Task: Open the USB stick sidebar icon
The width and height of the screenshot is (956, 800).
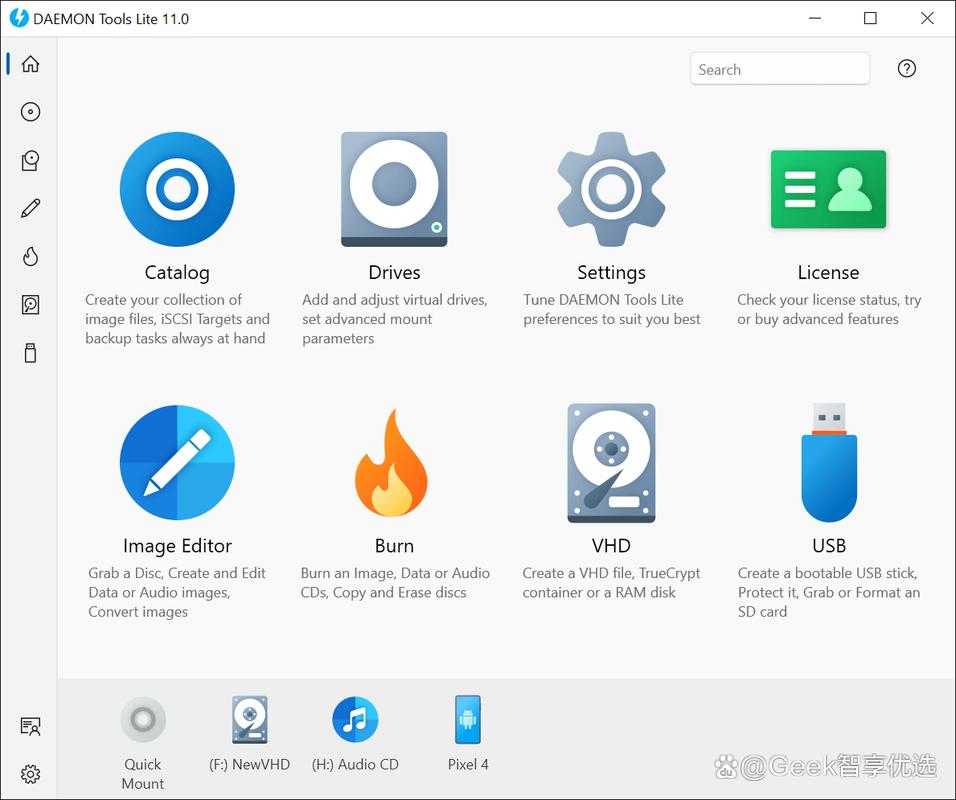Action: coord(30,352)
